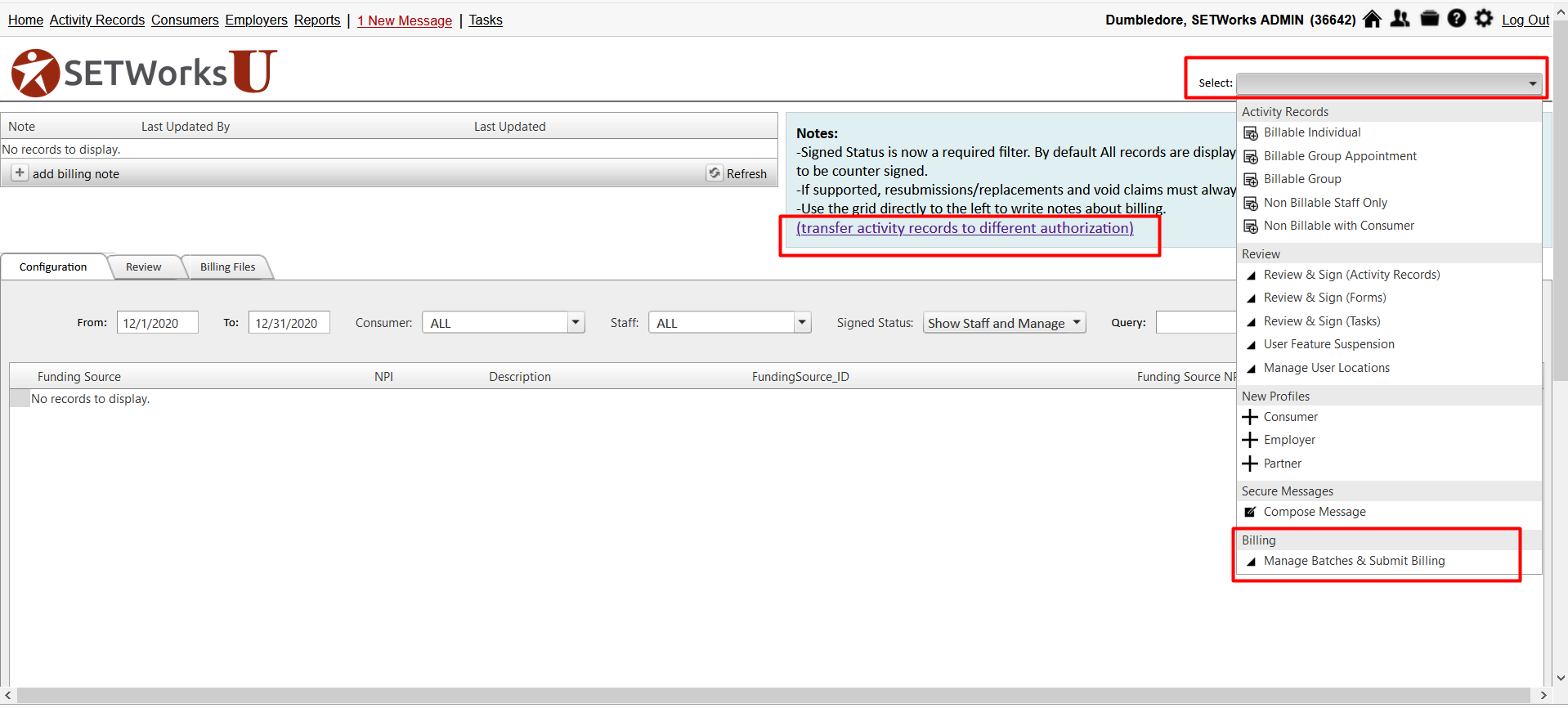Screen dimensions: 1568x708
Task: Select Compose Message entry
Action: tap(1315, 512)
